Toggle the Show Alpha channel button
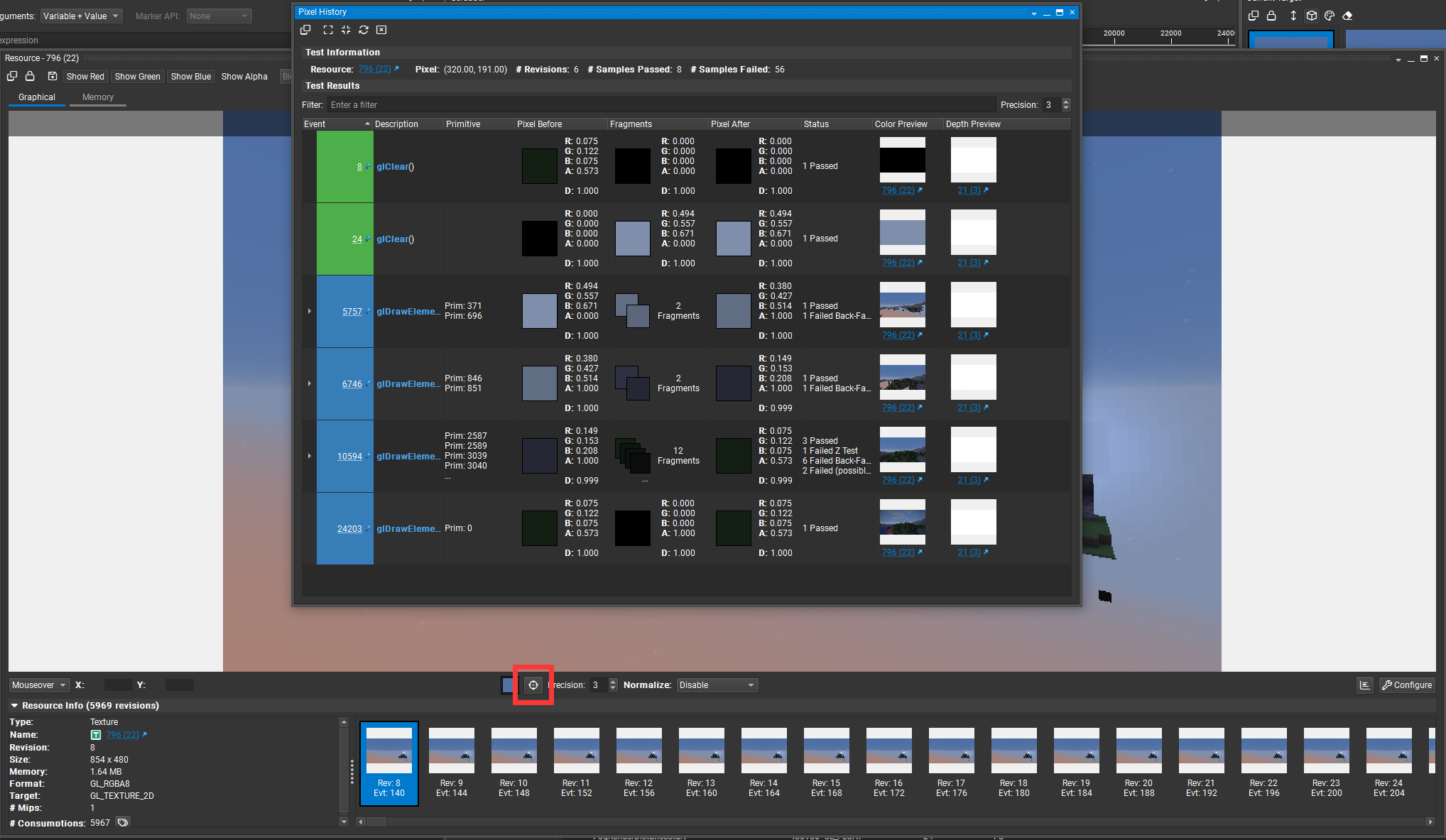Image resolution: width=1446 pixels, height=840 pixels. [x=244, y=77]
